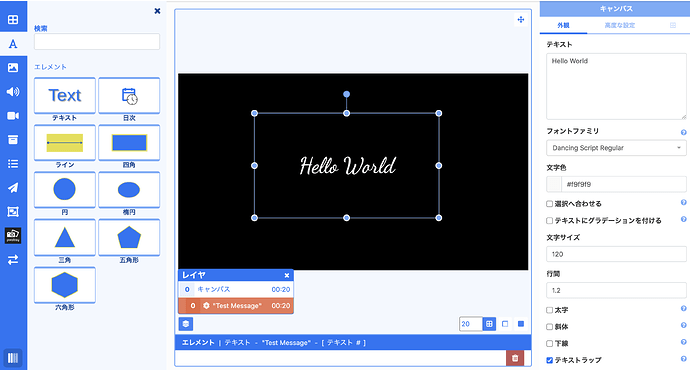Click the 文字色 color swatch
This screenshot has height=370, width=690.
coord(554,184)
